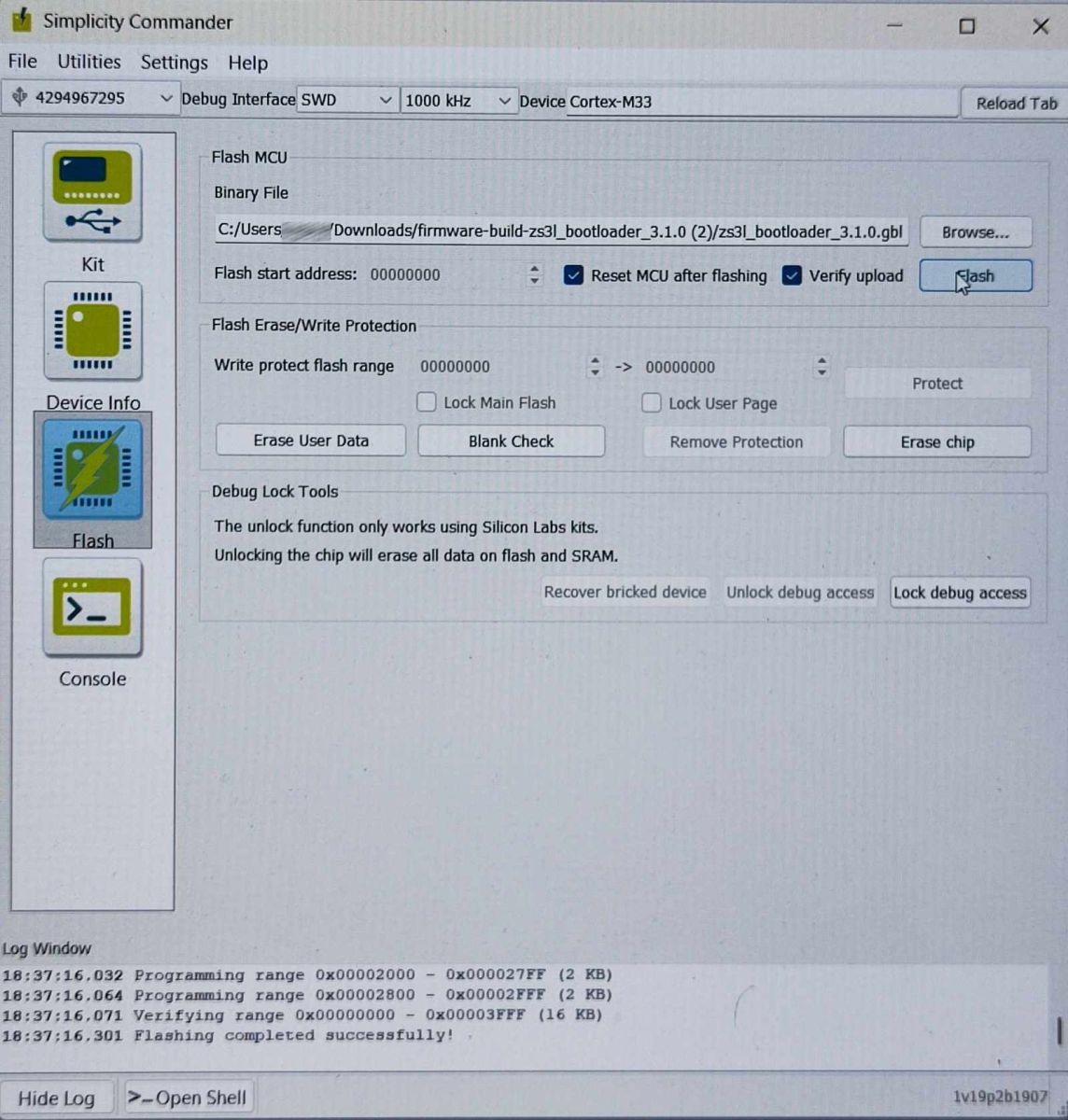Click the Open Shell button
The width and height of the screenshot is (1068, 1120).
(188, 1098)
